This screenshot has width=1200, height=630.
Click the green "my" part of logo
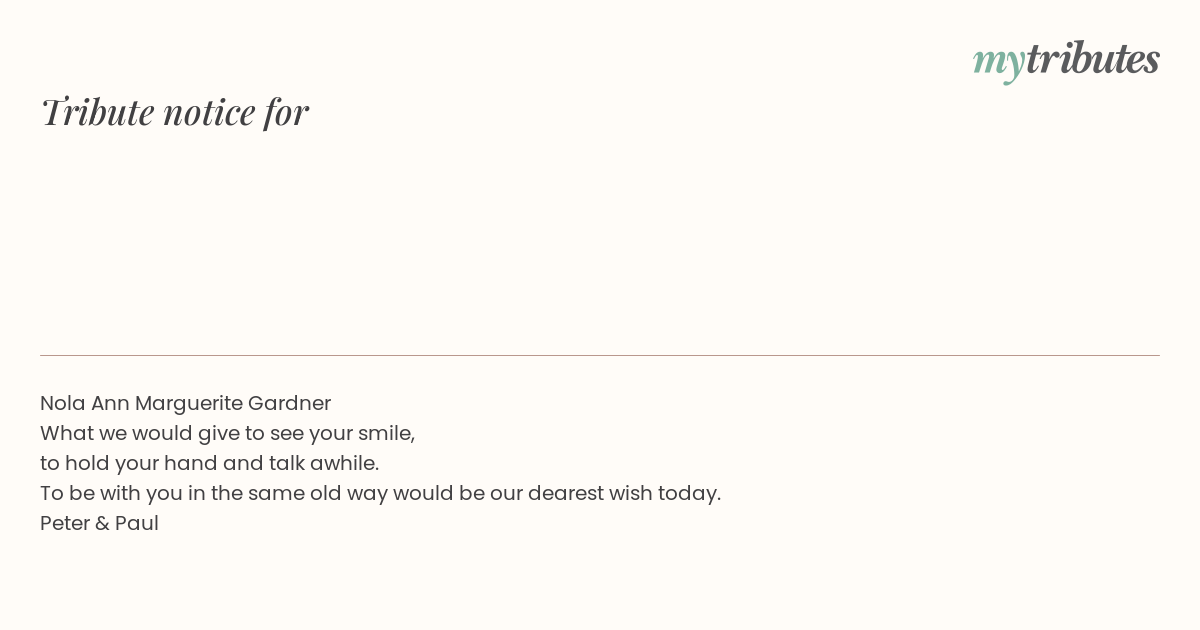tap(999, 63)
